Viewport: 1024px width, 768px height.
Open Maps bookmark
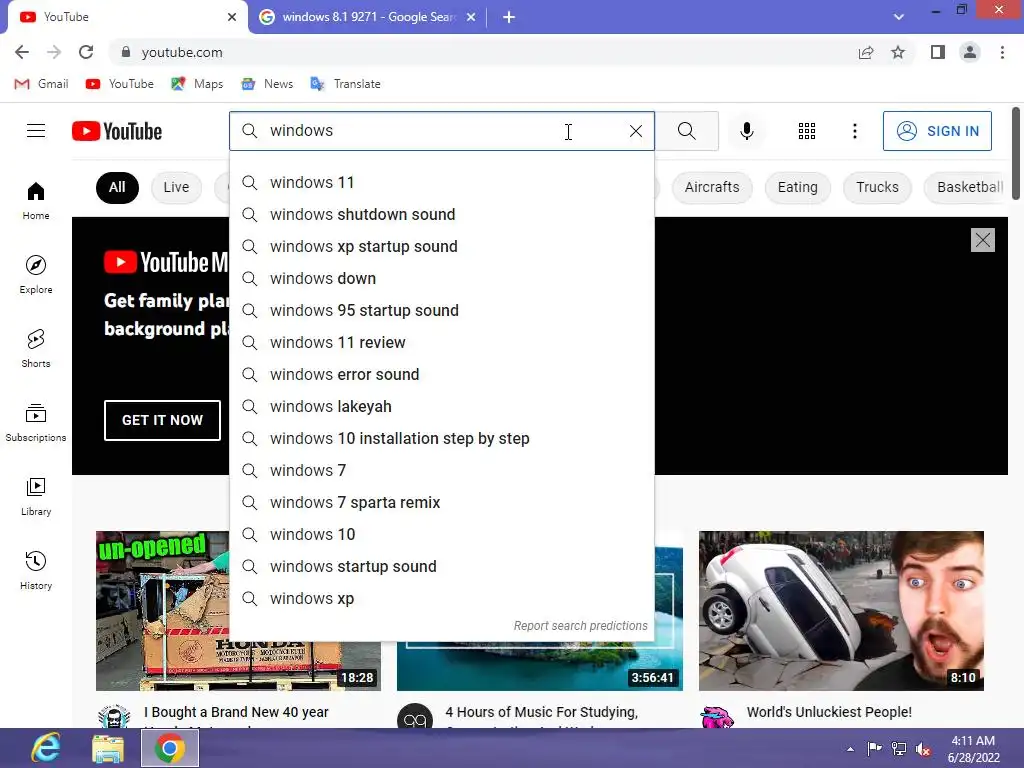tap(197, 84)
